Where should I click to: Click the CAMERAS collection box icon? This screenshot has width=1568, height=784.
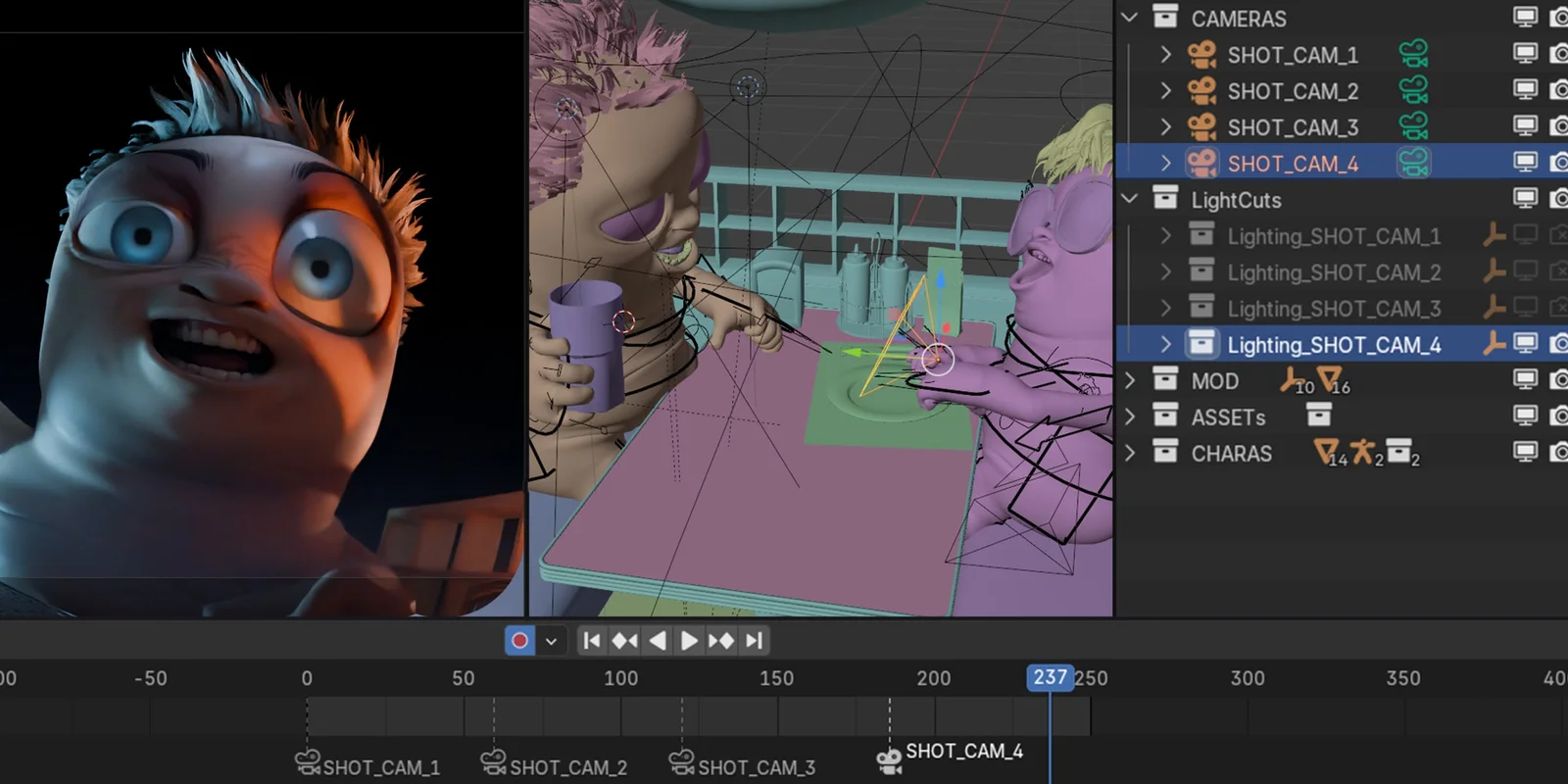point(1164,17)
